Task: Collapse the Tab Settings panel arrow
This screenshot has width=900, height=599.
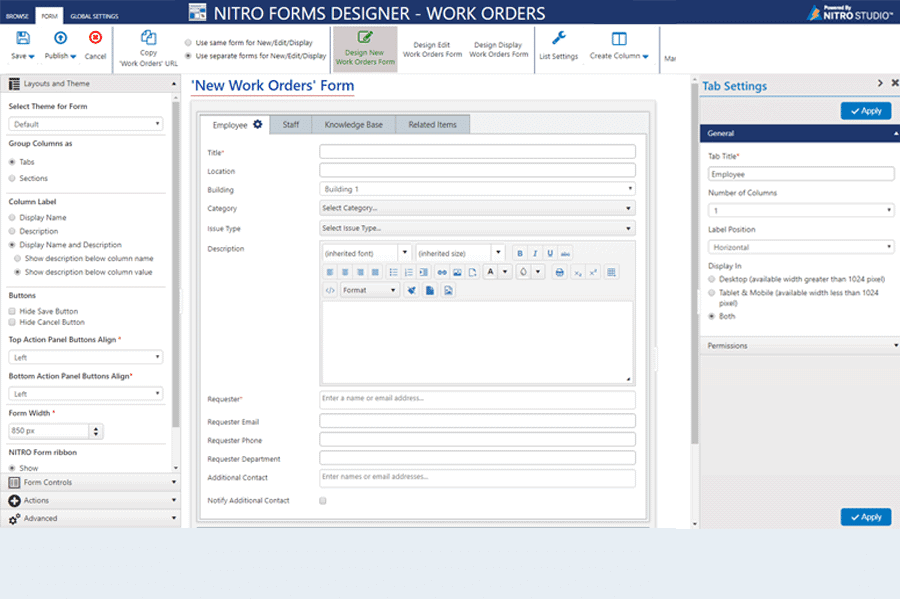Action: coord(880,83)
